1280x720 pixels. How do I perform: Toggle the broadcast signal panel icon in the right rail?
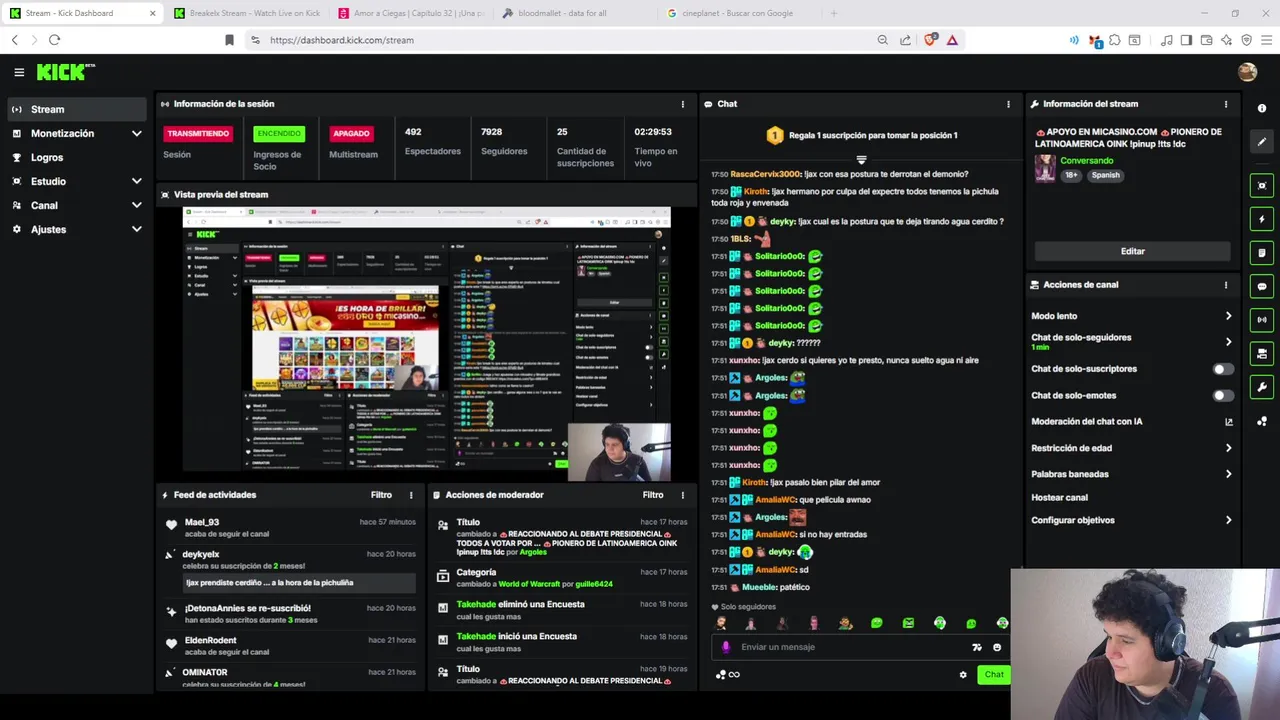1262,320
